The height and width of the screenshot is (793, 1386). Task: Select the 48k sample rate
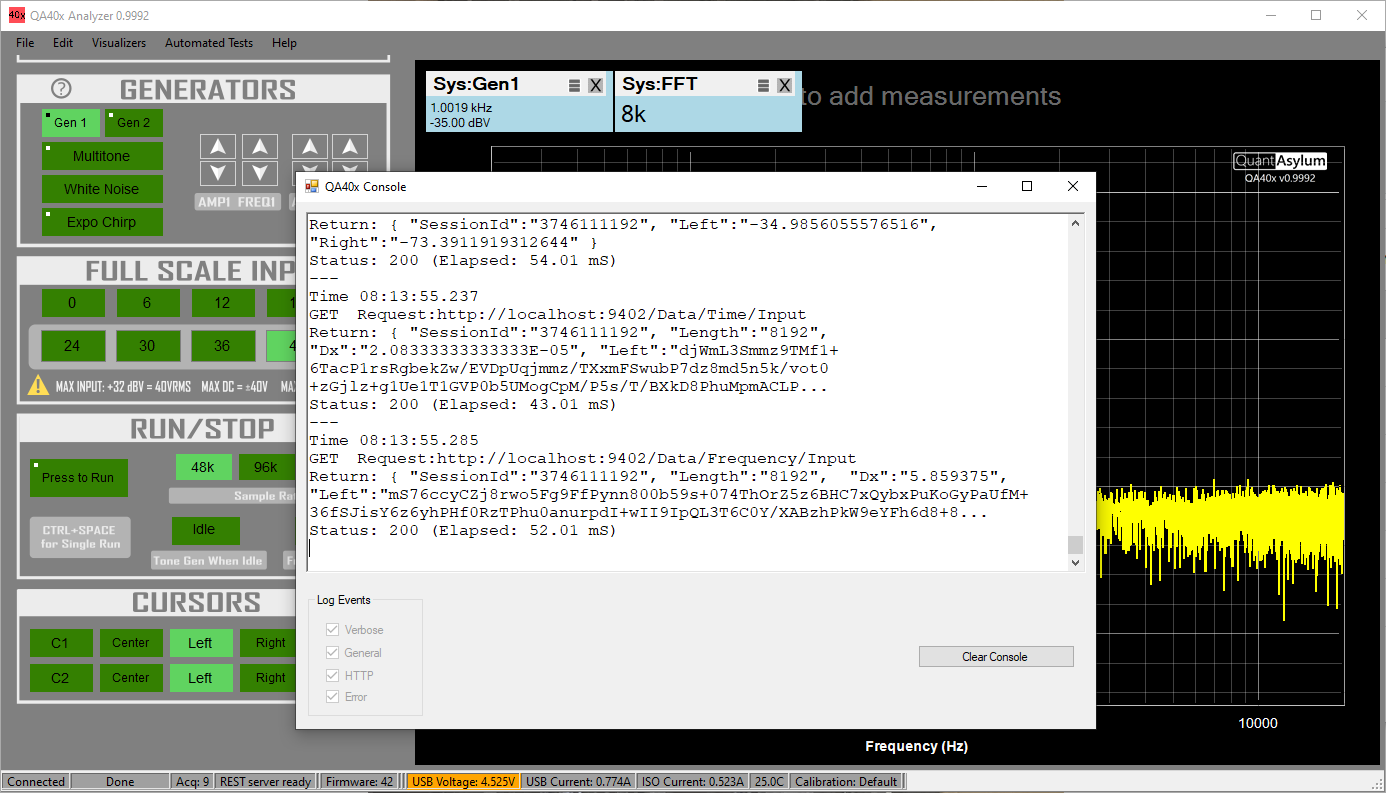tap(203, 467)
